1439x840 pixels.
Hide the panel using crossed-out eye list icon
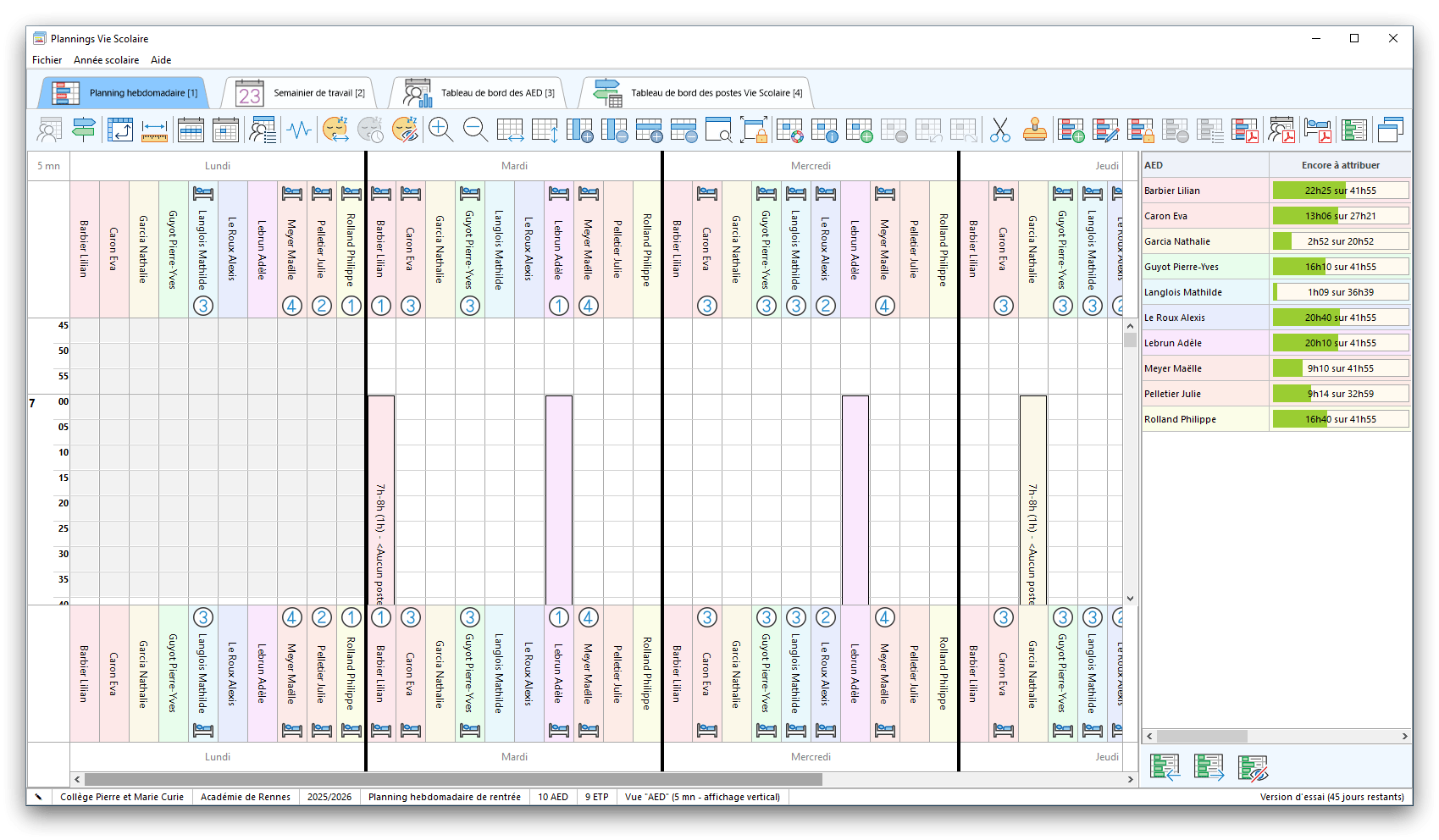pos(1253,767)
